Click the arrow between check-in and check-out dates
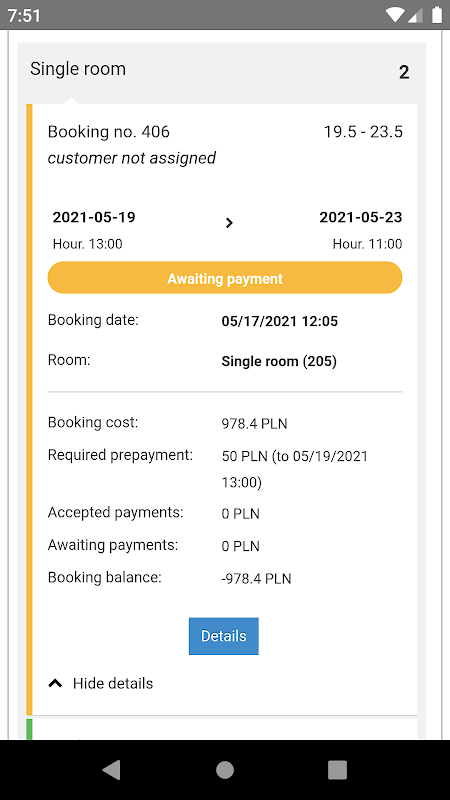 point(229,223)
